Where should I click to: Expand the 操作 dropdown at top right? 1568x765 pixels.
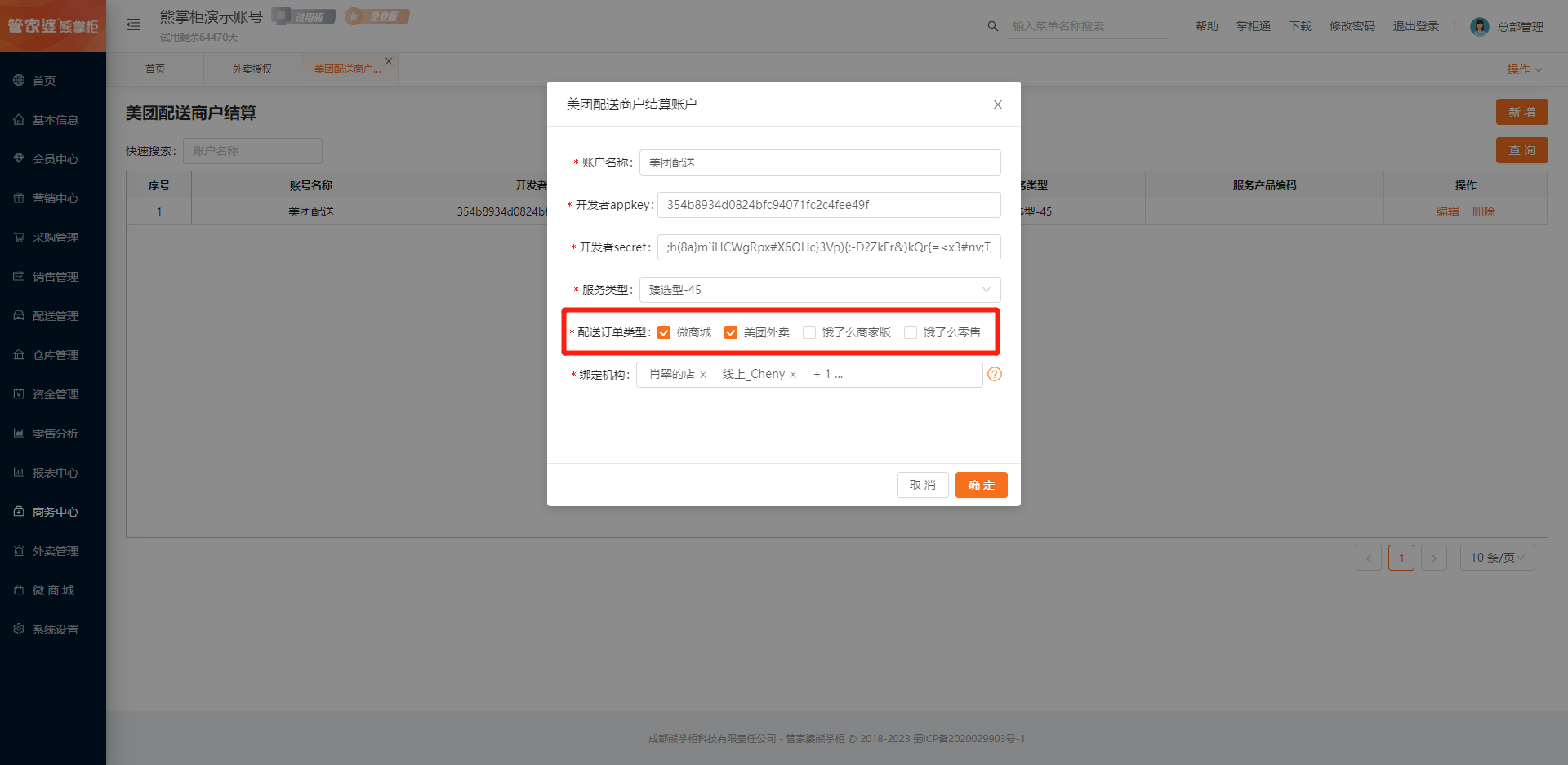1524,69
